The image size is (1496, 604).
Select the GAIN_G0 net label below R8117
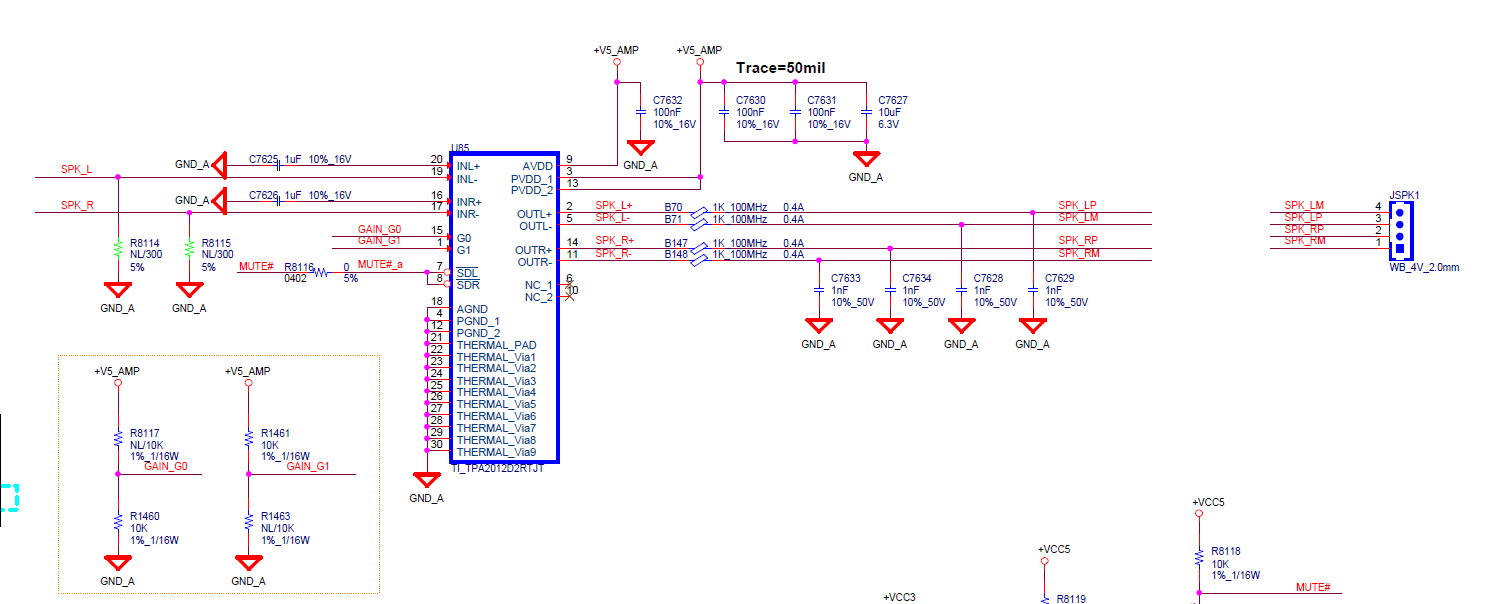pyautogui.click(x=166, y=466)
